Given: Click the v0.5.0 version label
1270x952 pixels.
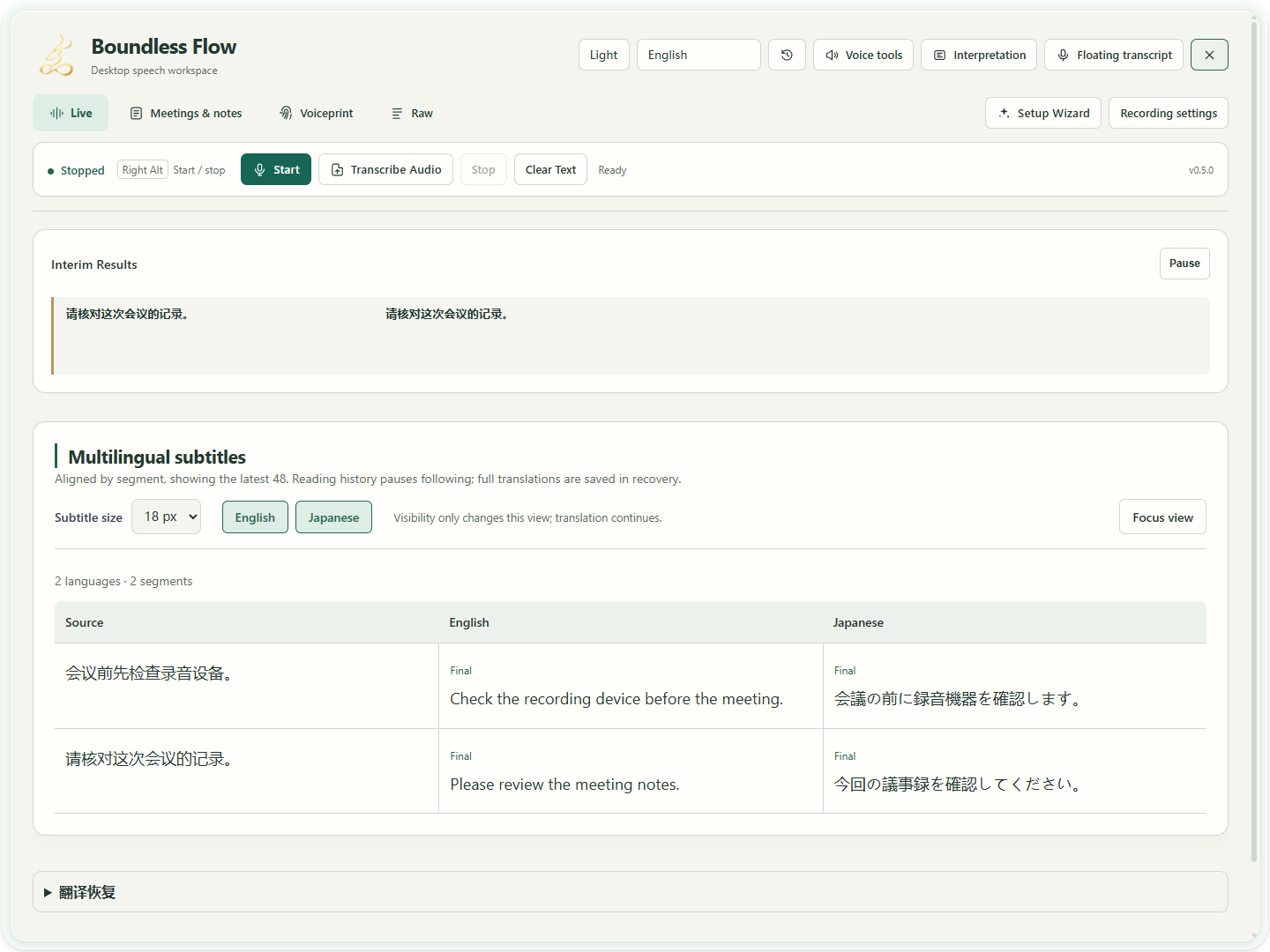Looking at the screenshot, I should pyautogui.click(x=1200, y=170).
